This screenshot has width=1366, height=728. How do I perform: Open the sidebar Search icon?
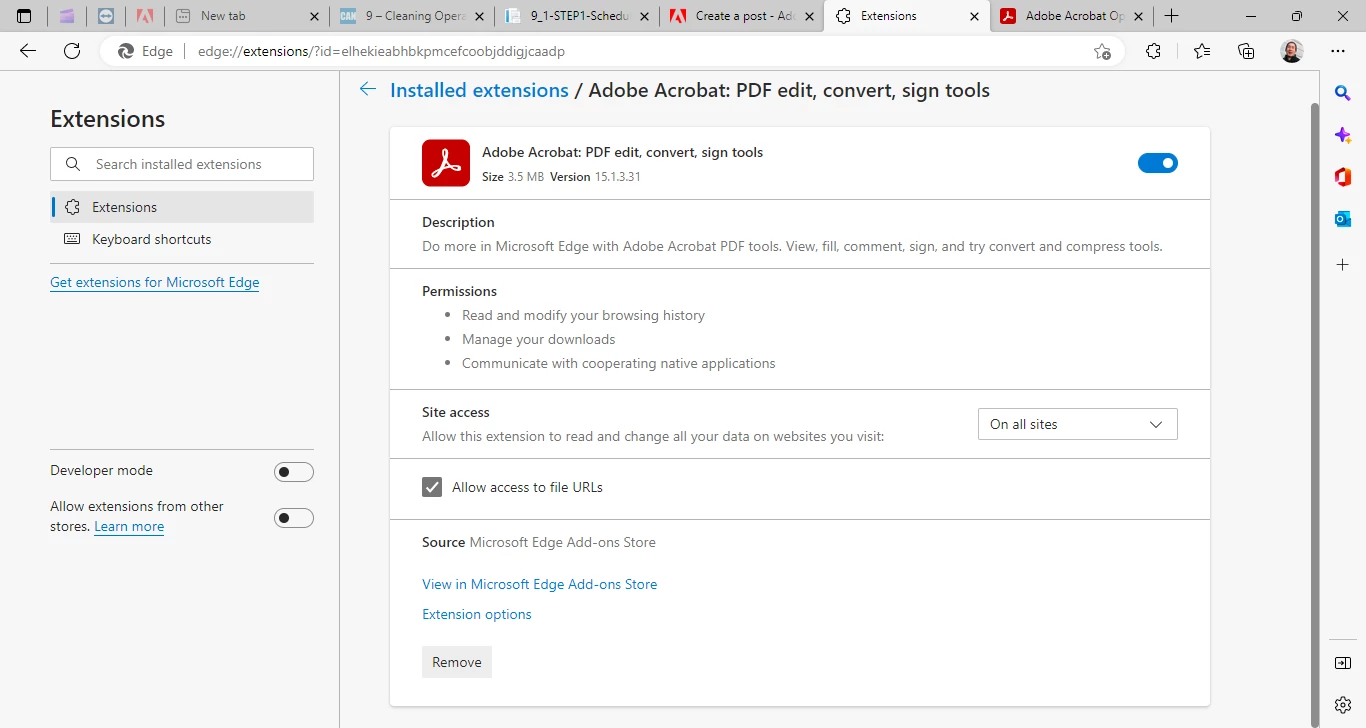(x=1343, y=93)
